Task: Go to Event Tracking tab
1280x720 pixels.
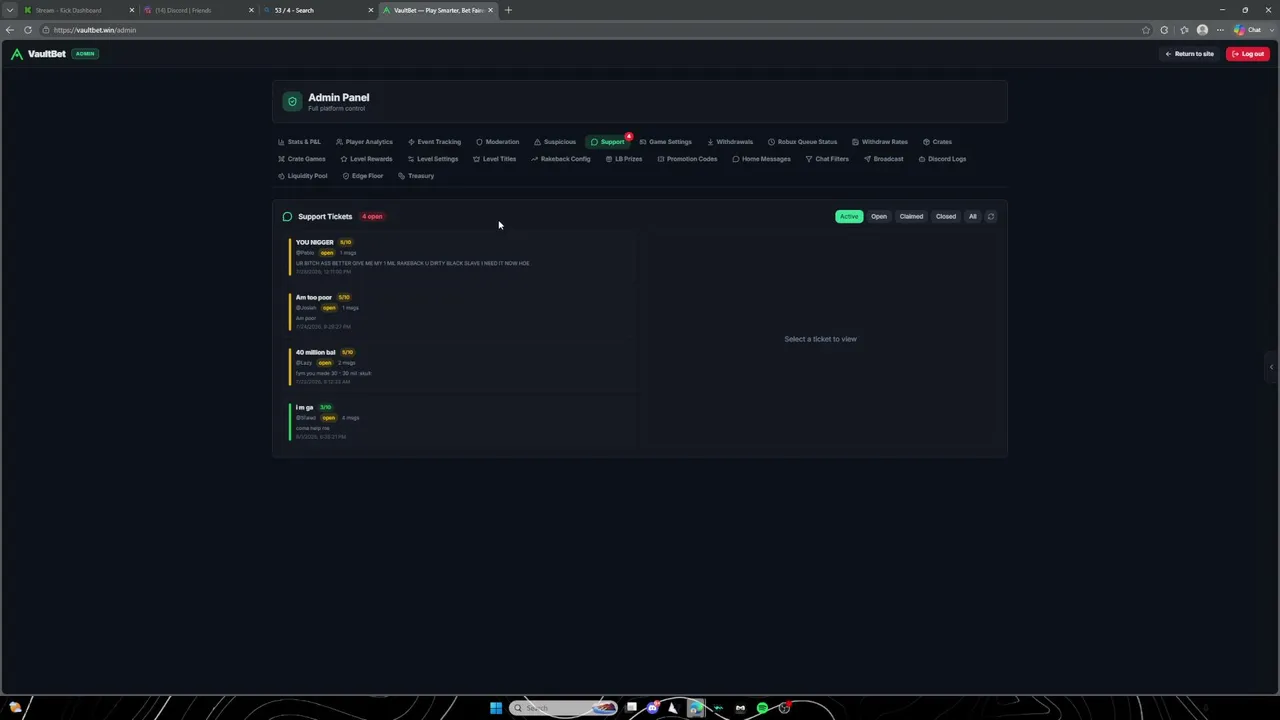Action: point(434,142)
